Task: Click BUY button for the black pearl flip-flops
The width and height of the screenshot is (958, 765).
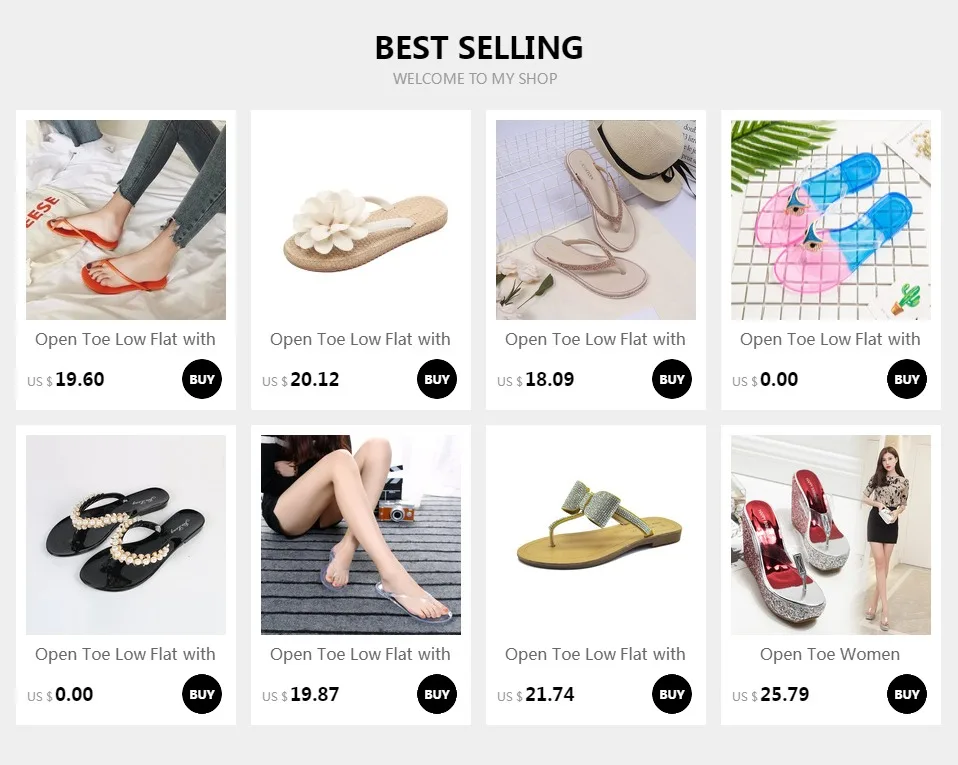Action: 202,694
